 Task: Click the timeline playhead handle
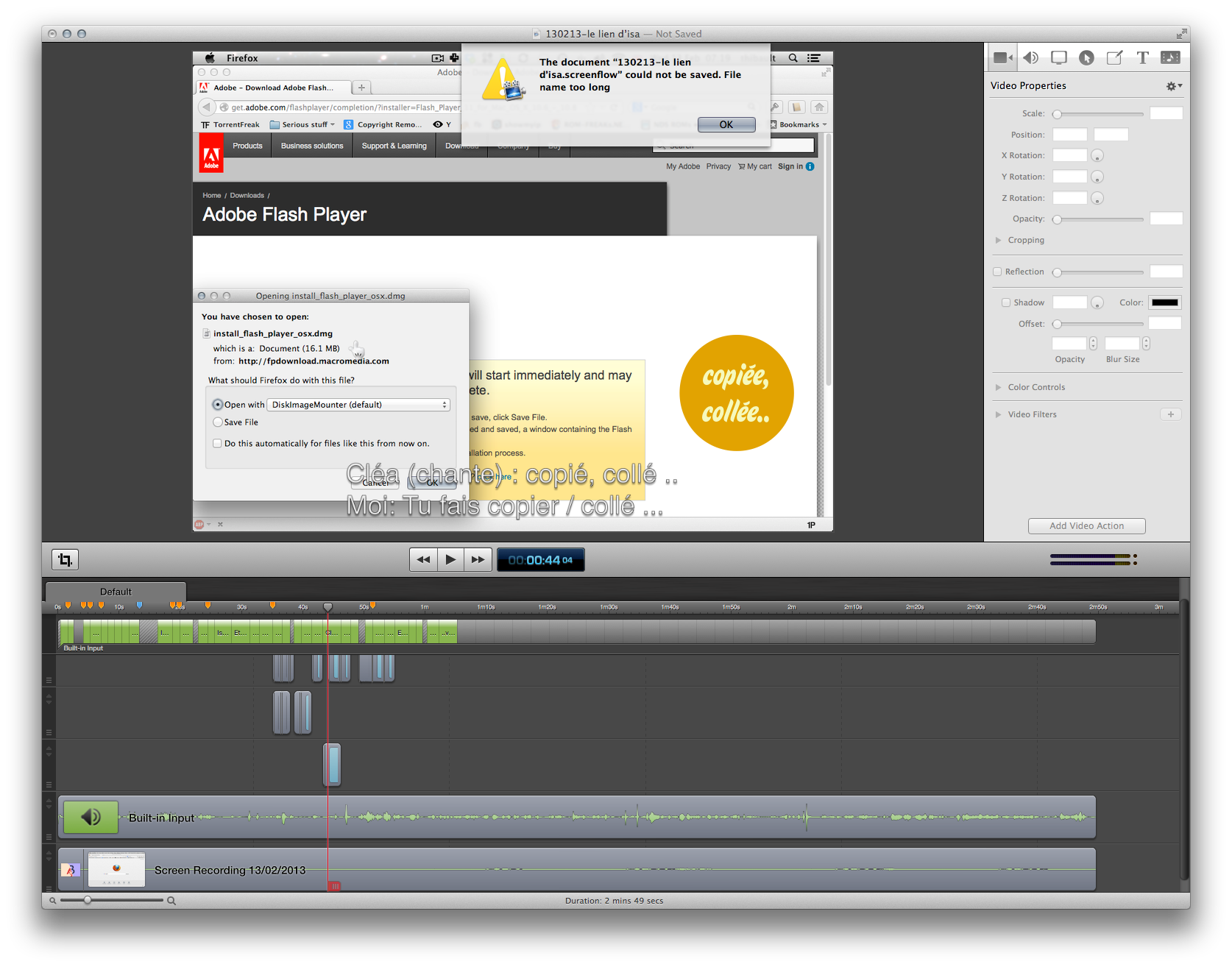point(328,607)
